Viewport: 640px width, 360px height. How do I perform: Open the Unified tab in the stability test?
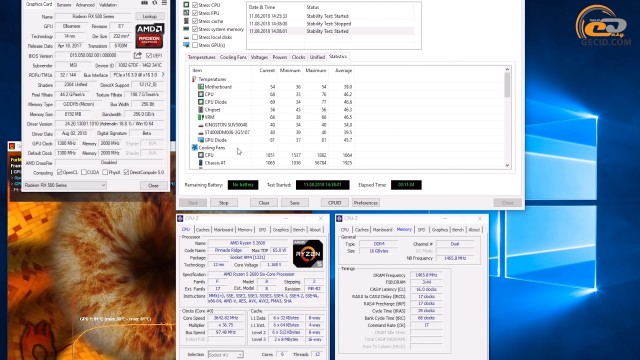tap(317, 57)
